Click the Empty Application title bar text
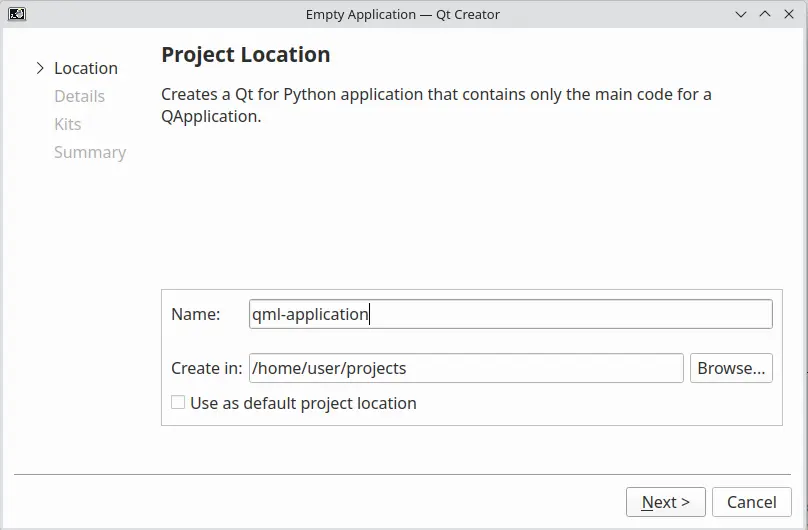This screenshot has width=808, height=530. (403, 14)
